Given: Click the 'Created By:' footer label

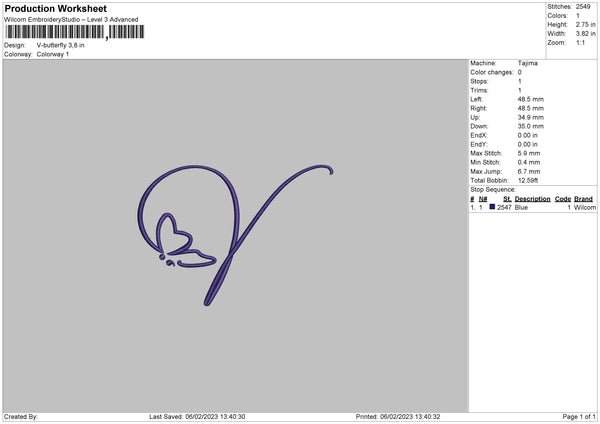Looking at the screenshot, I should tap(21, 417).
